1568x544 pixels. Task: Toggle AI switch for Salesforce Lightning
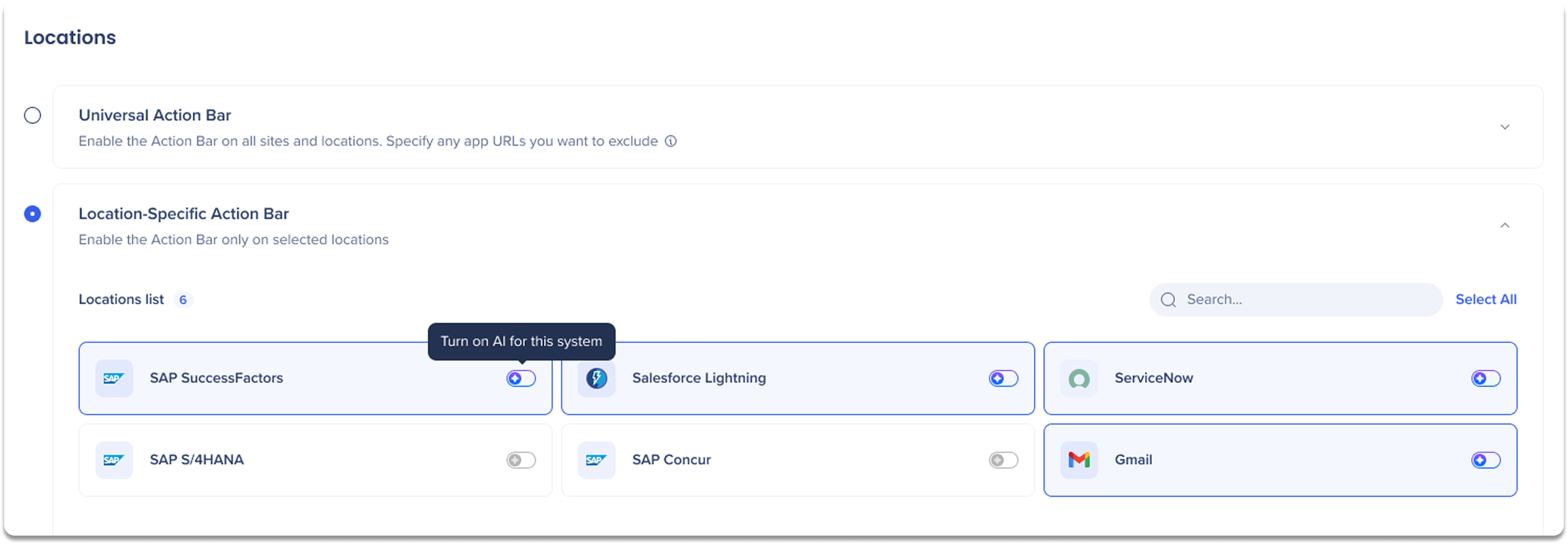[x=1003, y=378]
